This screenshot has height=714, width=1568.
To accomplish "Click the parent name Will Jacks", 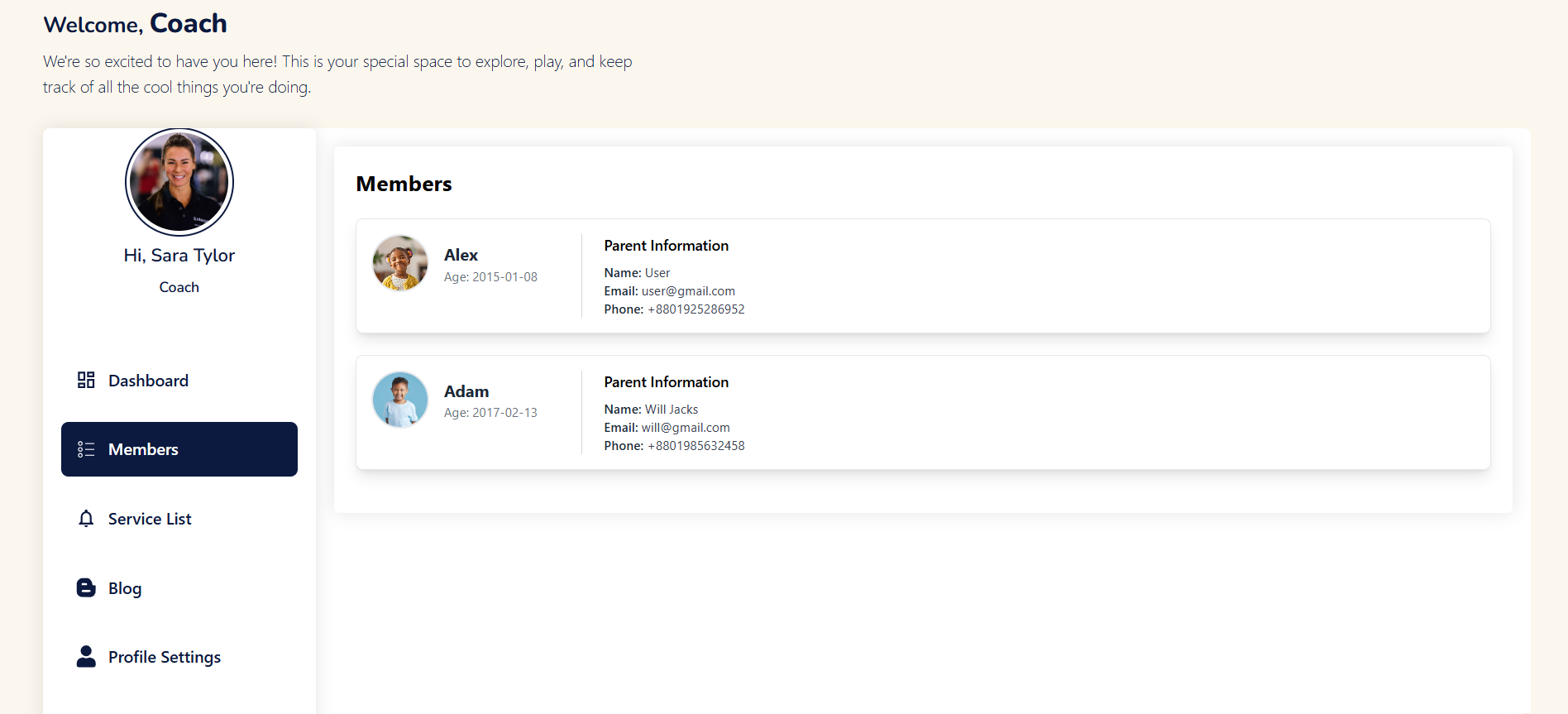I will pos(672,410).
